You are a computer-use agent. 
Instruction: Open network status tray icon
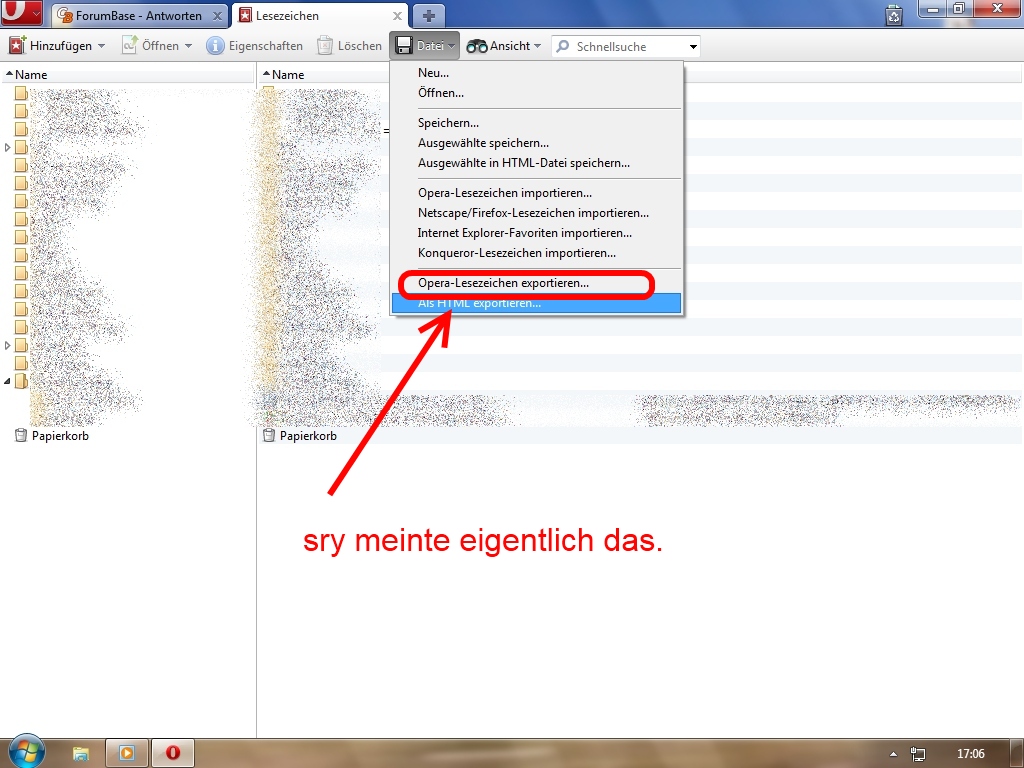click(918, 754)
